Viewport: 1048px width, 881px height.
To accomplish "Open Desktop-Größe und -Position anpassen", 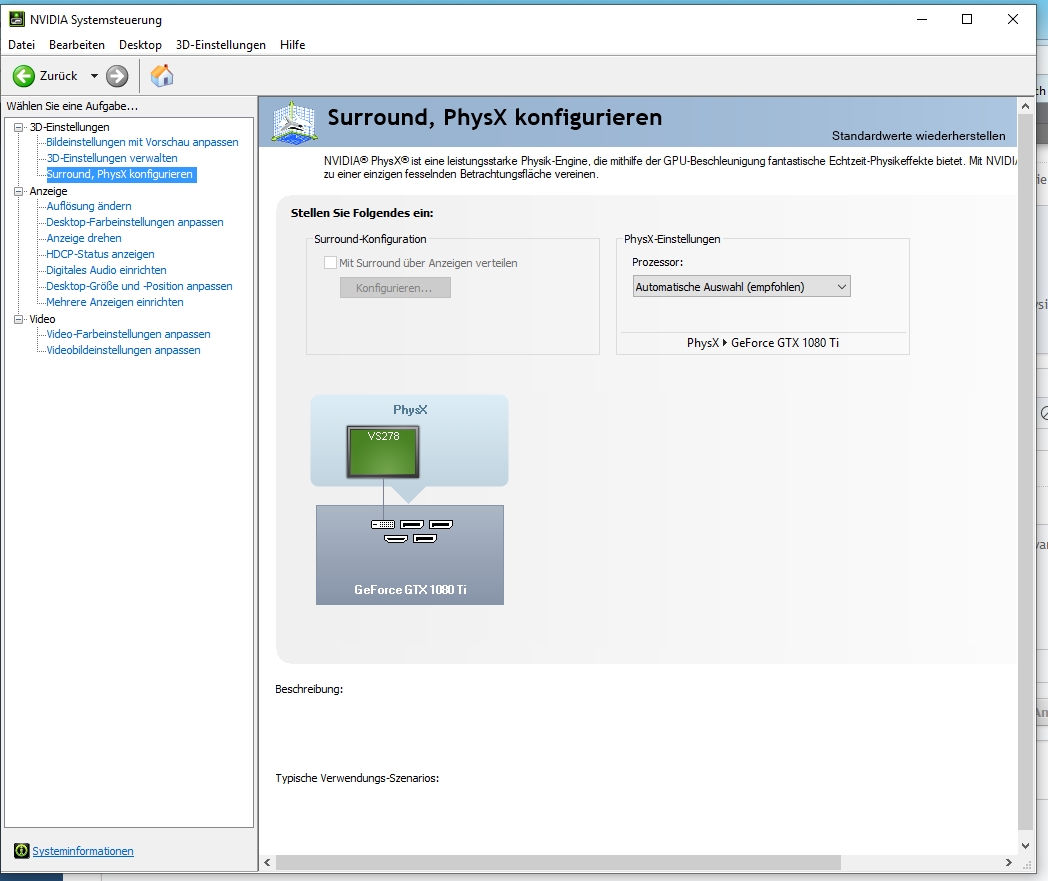I will click(x=140, y=287).
